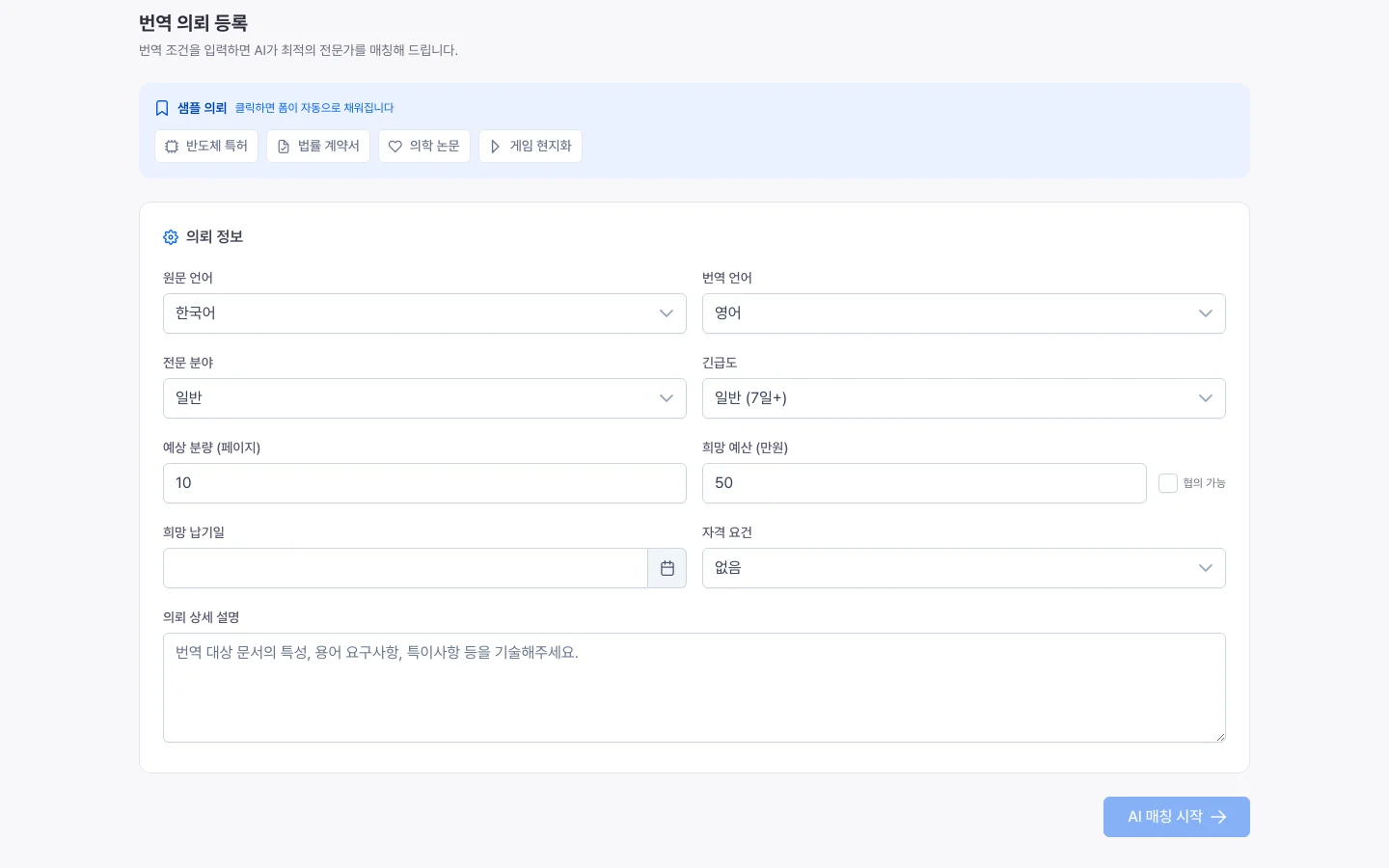
Task: Open the 번역 언어 dropdown showing 영어
Action: point(965,313)
